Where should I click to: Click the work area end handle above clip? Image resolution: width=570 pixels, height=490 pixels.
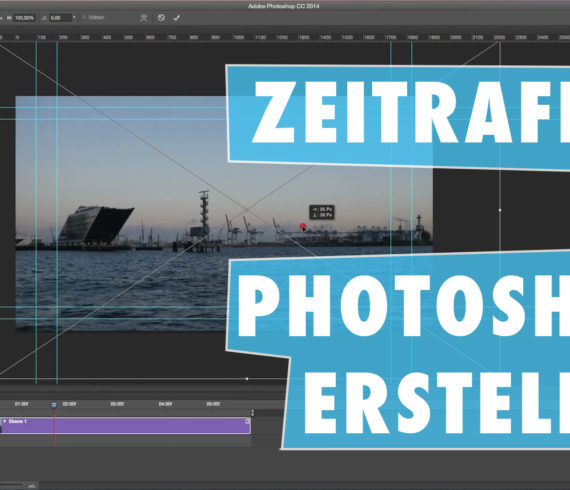click(x=253, y=412)
